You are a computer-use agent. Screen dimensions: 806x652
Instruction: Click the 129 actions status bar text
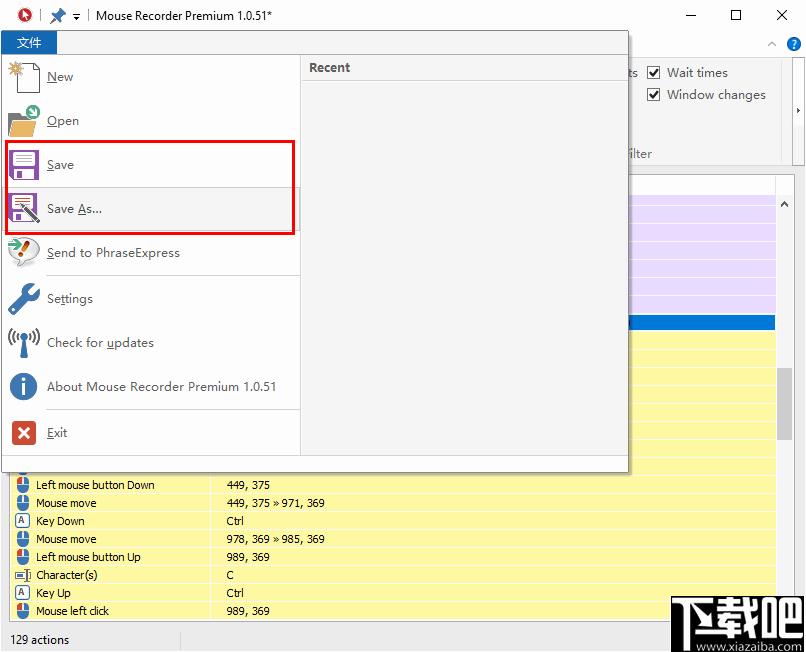click(40, 640)
